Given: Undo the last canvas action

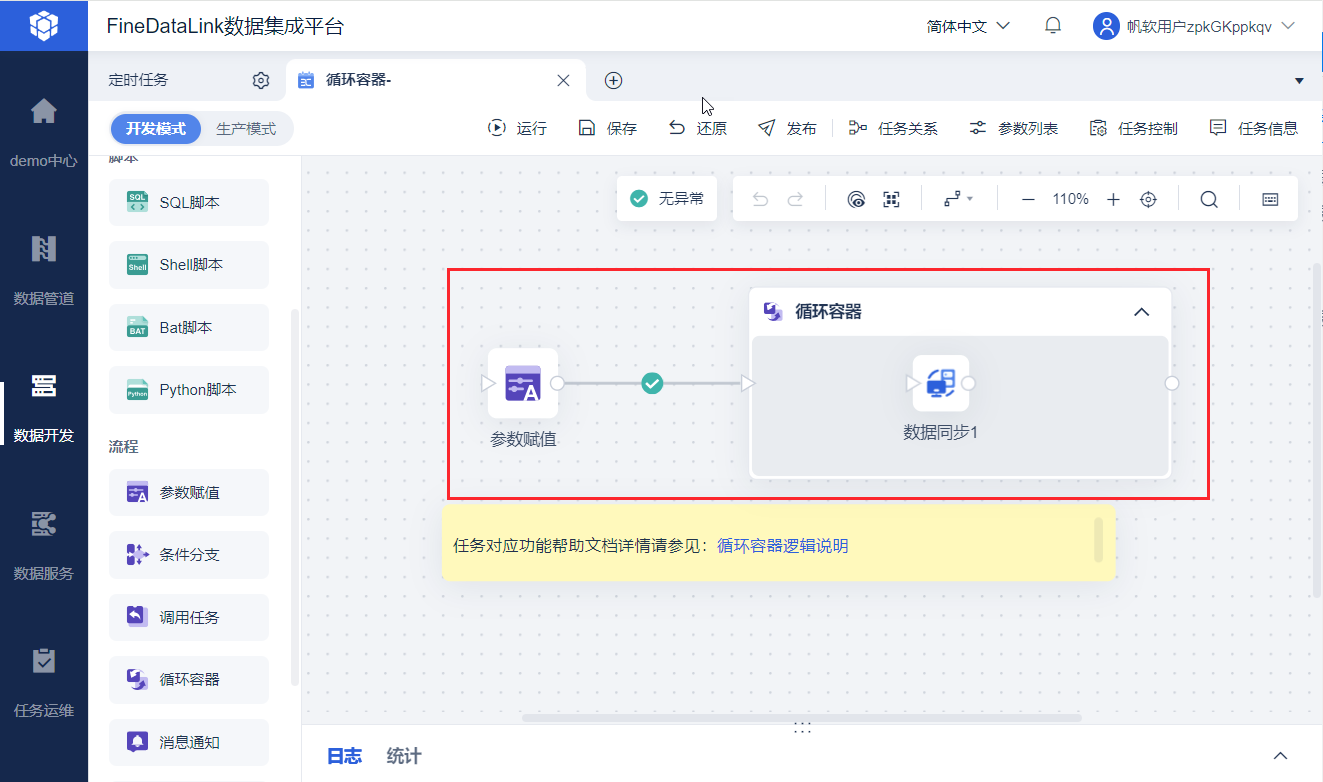Looking at the screenshot, I should (x=760, y=199).
